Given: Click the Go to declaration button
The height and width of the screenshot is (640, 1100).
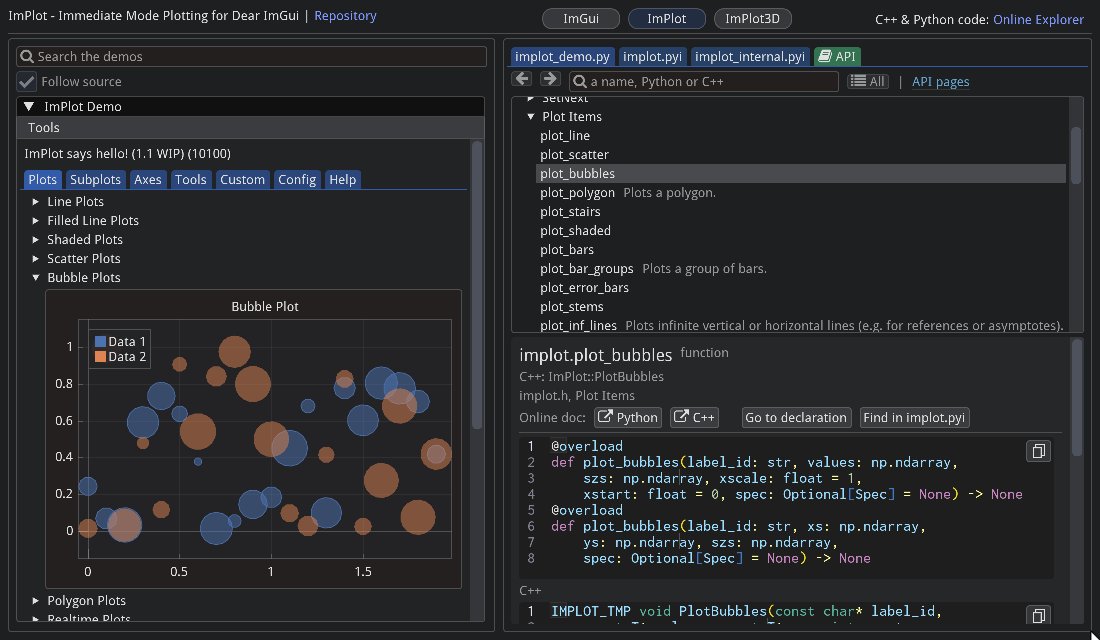Looking at the screenshot, I should click(x=796, y=418).
